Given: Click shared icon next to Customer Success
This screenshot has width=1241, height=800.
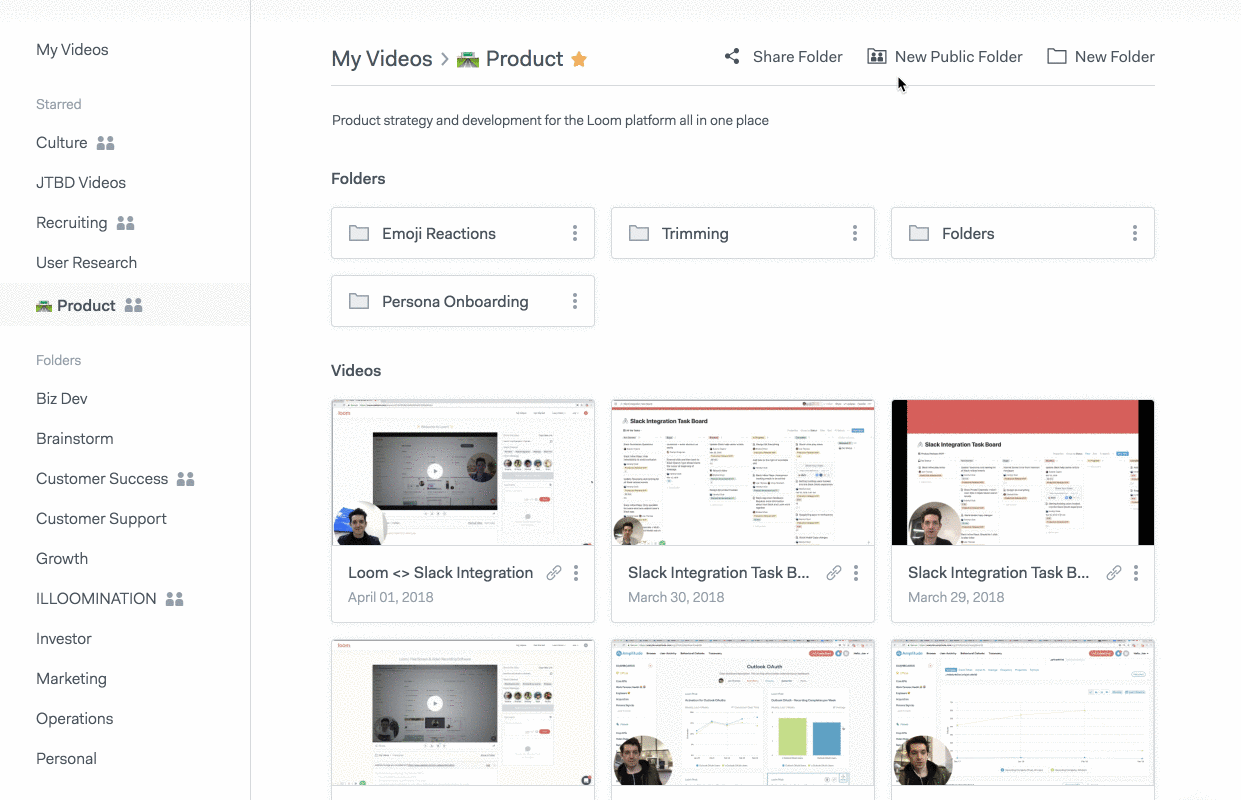Looking at the screenshot, I should [186, 479].
